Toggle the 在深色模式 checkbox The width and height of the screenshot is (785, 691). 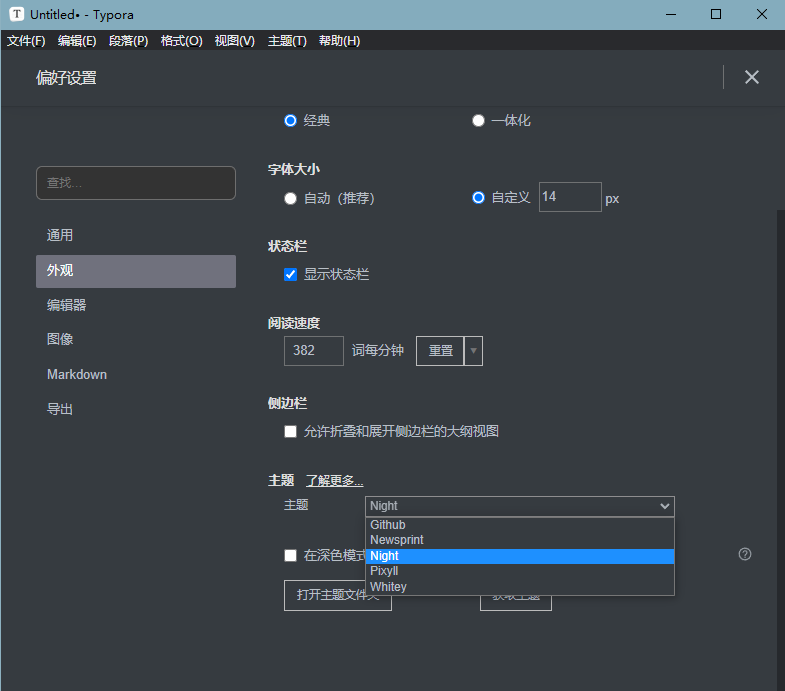click(x=290, y=555)
